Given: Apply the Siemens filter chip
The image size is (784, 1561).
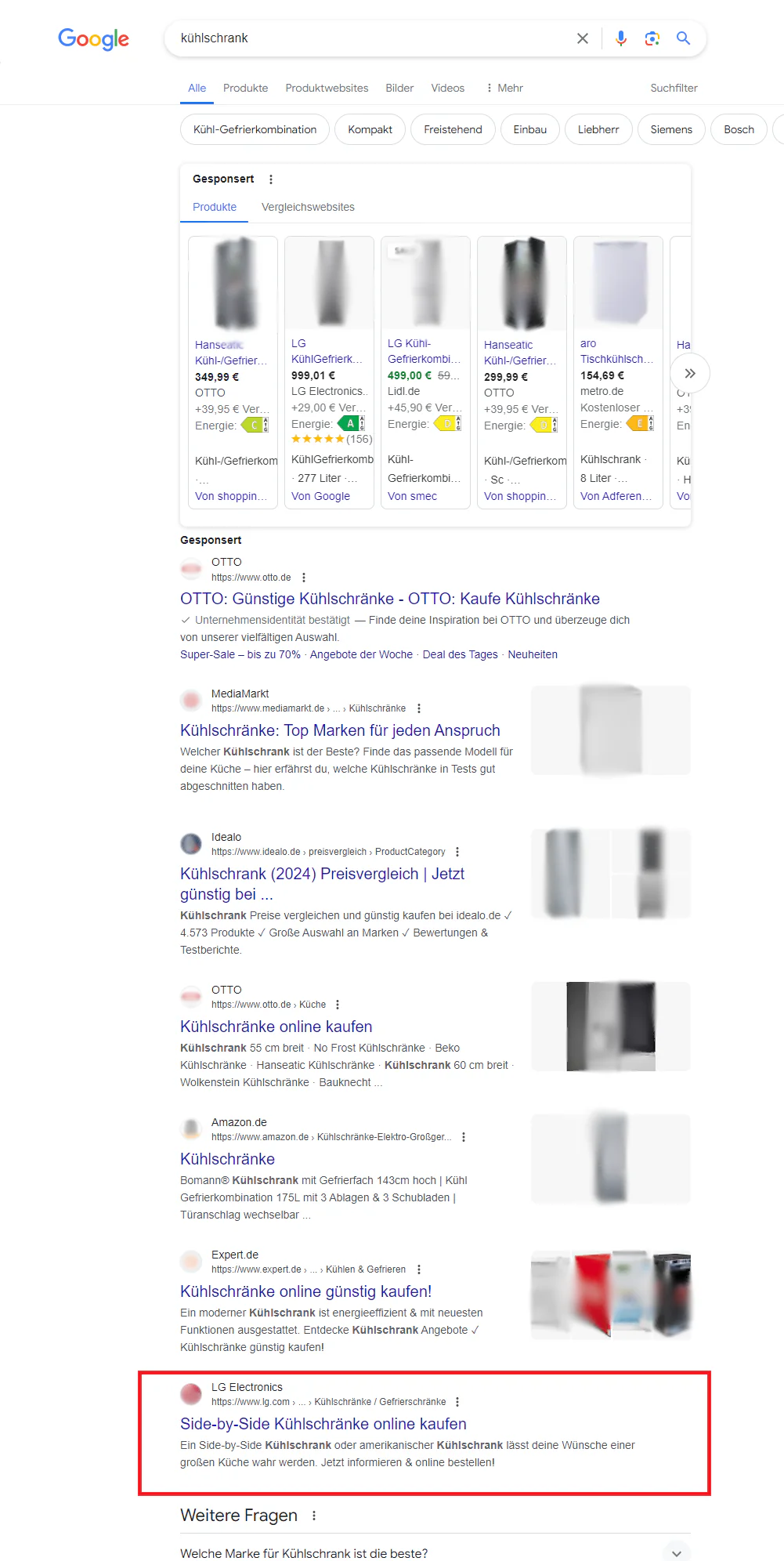Looking at the screenshot, I should tap(671, 129).
